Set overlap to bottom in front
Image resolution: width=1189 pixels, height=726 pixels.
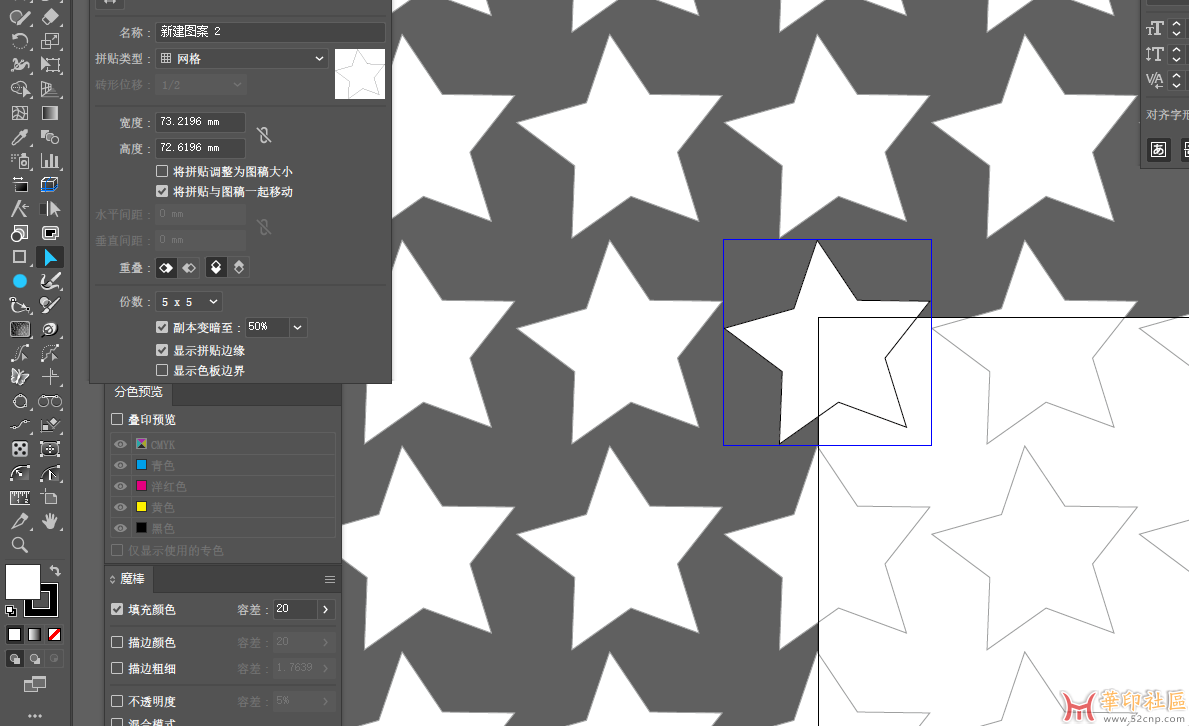coord(239,268)
